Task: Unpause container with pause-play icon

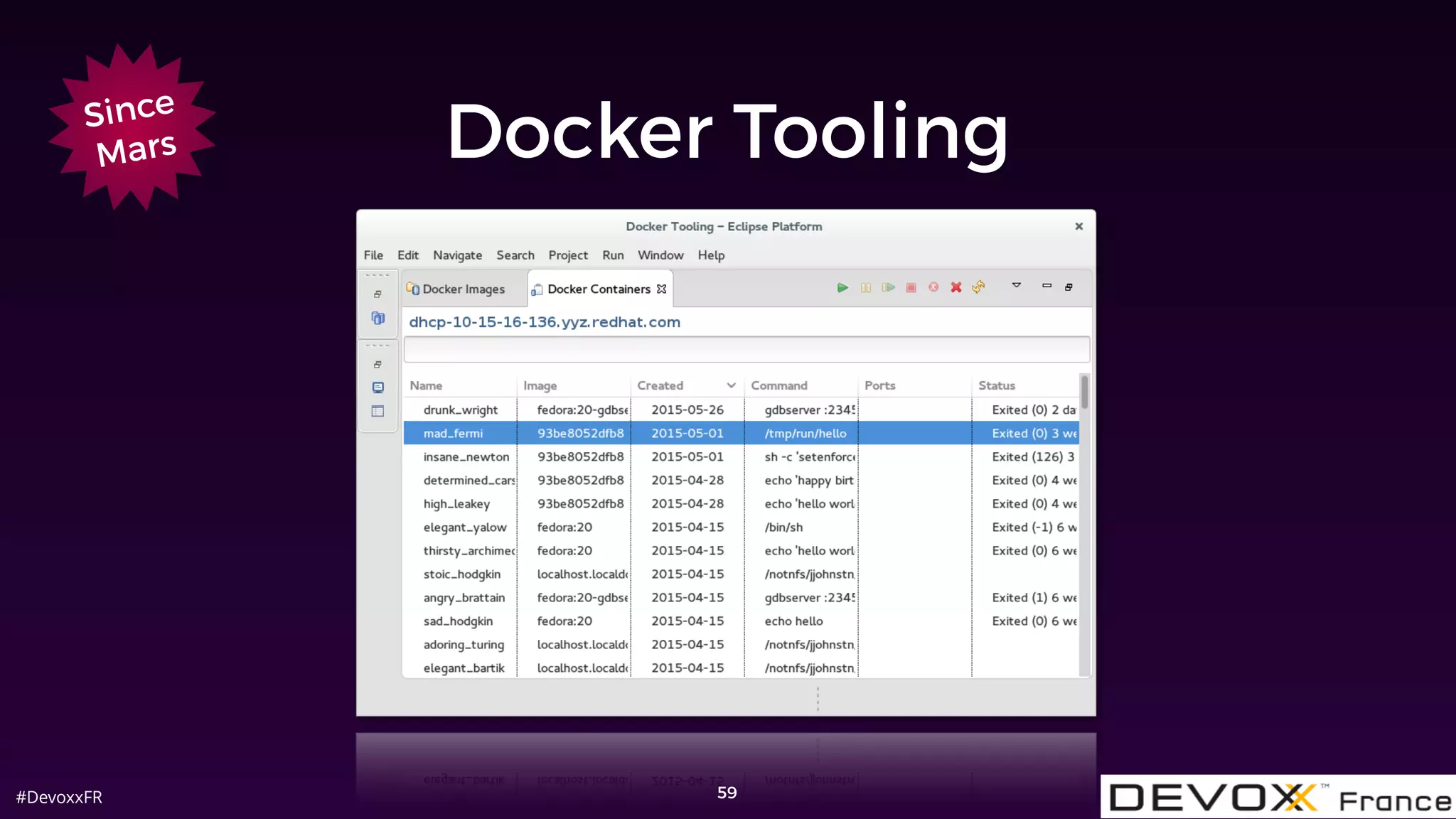Action: (x=888, y=288)
